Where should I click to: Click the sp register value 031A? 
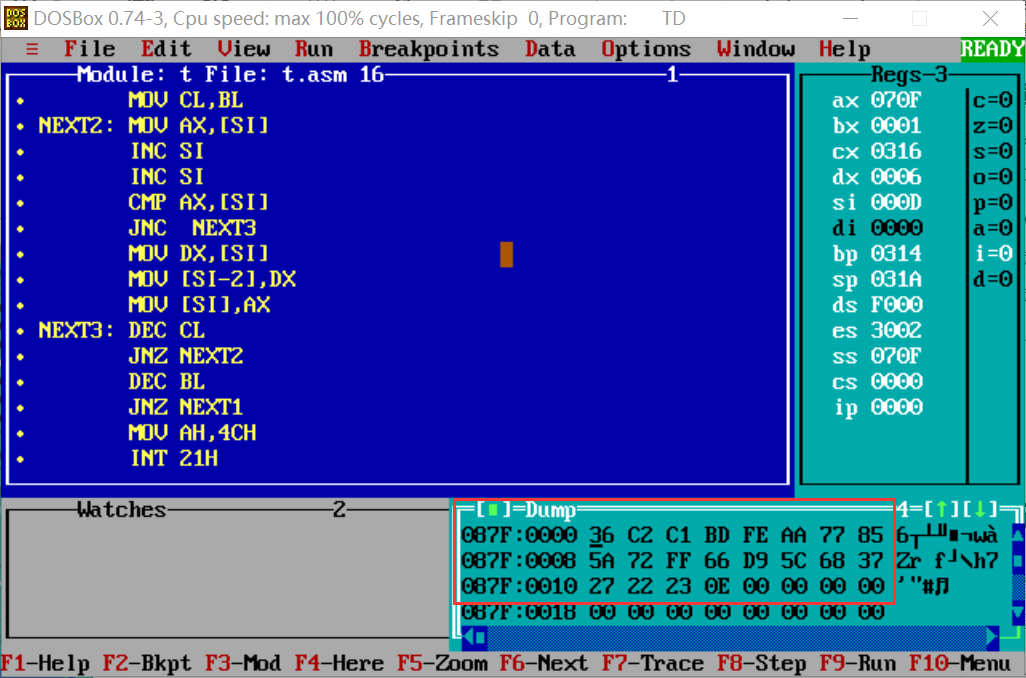click(896, 279)
